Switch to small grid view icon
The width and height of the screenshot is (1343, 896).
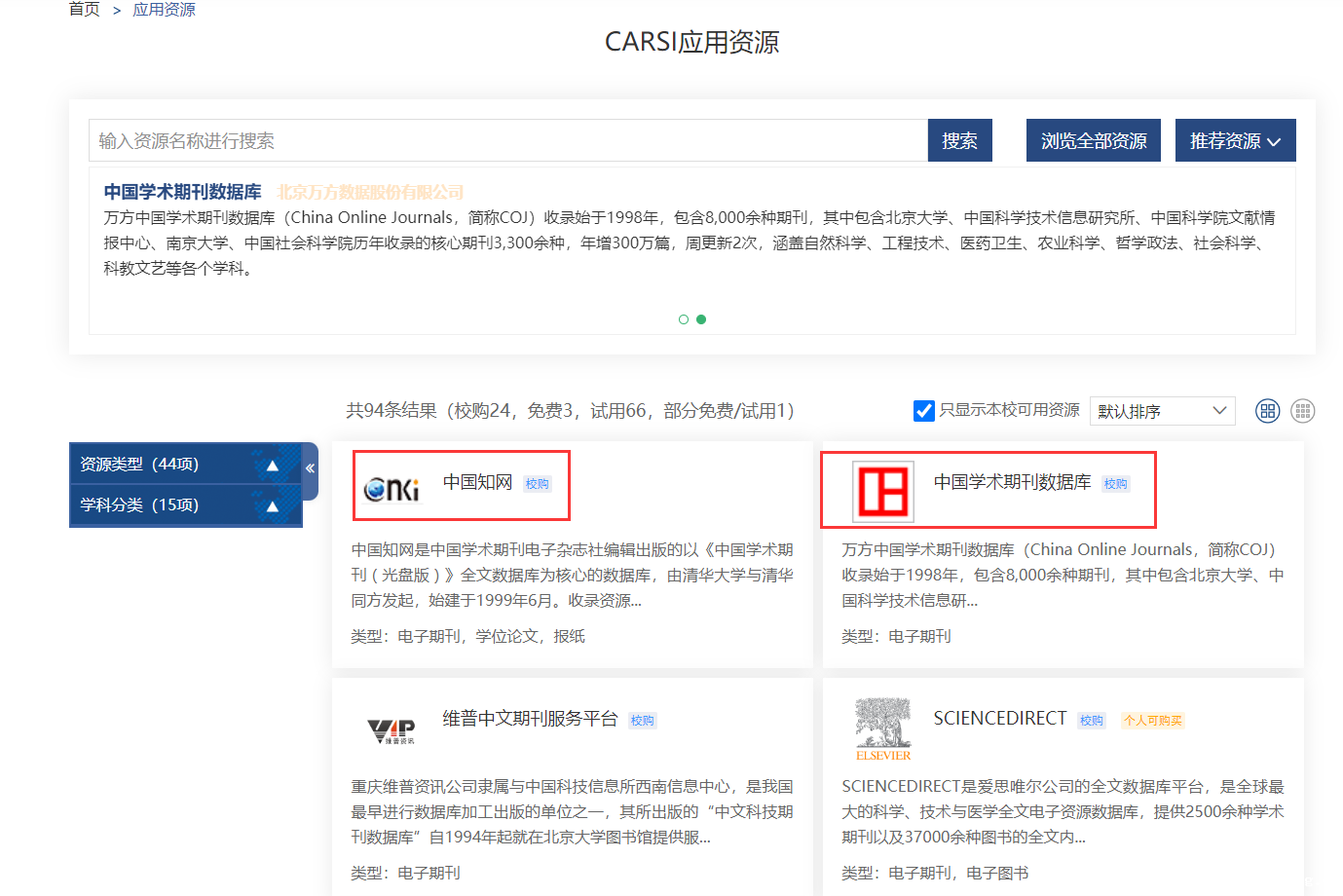[1302, 411]
